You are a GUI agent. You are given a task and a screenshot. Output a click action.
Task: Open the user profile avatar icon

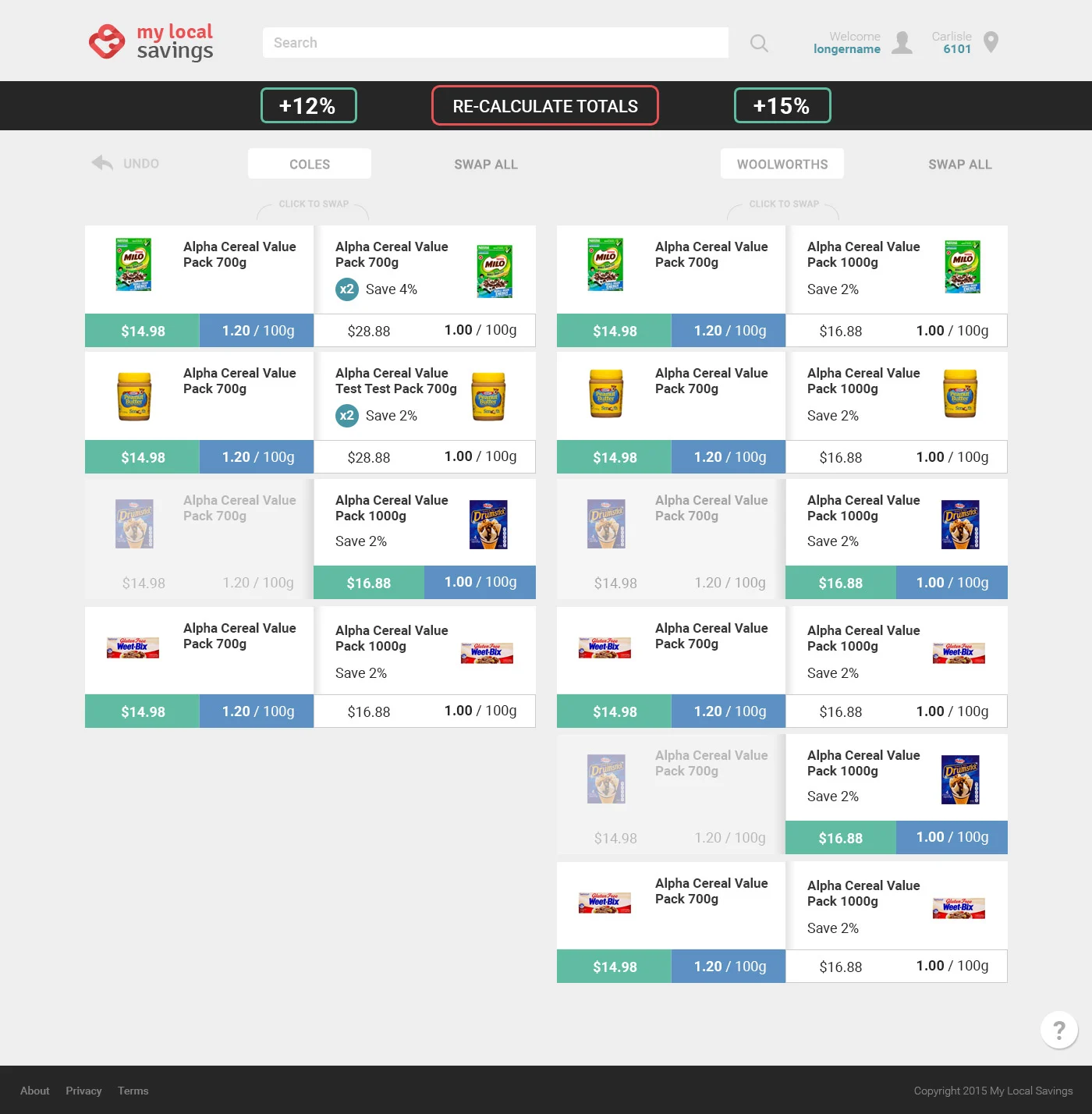click(902, 42)
